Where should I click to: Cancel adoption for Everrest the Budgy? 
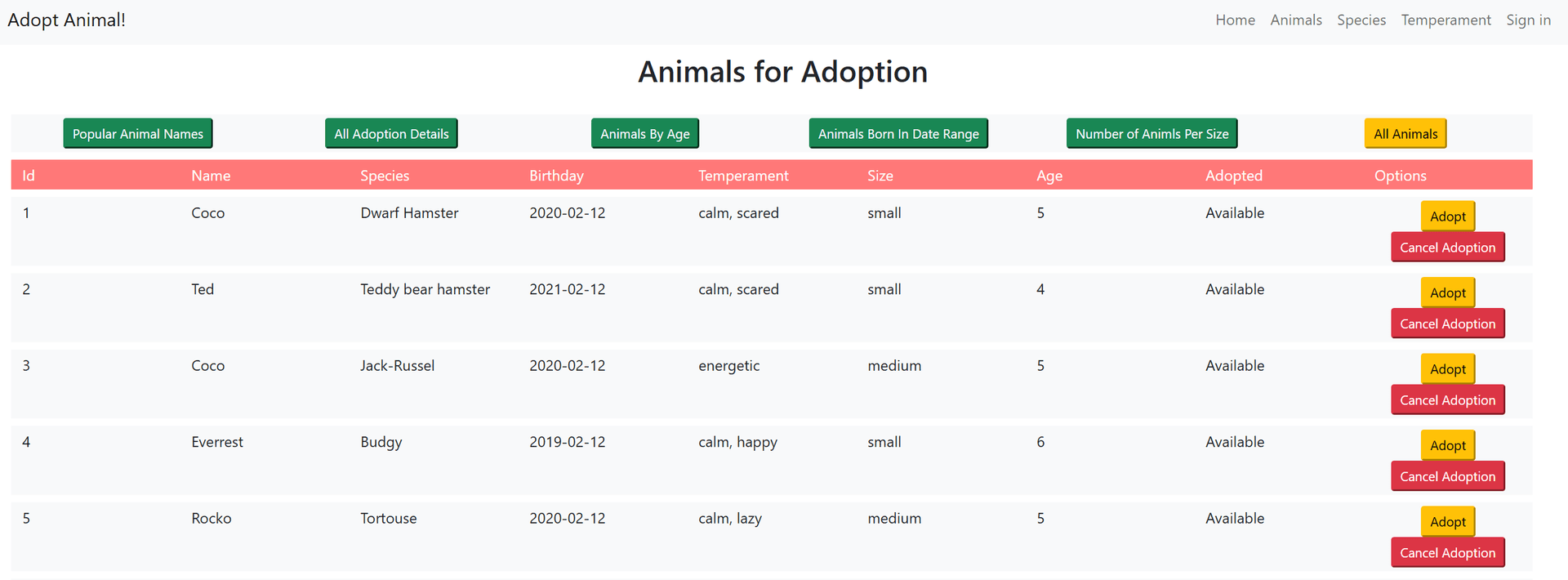click(1448, 477)
